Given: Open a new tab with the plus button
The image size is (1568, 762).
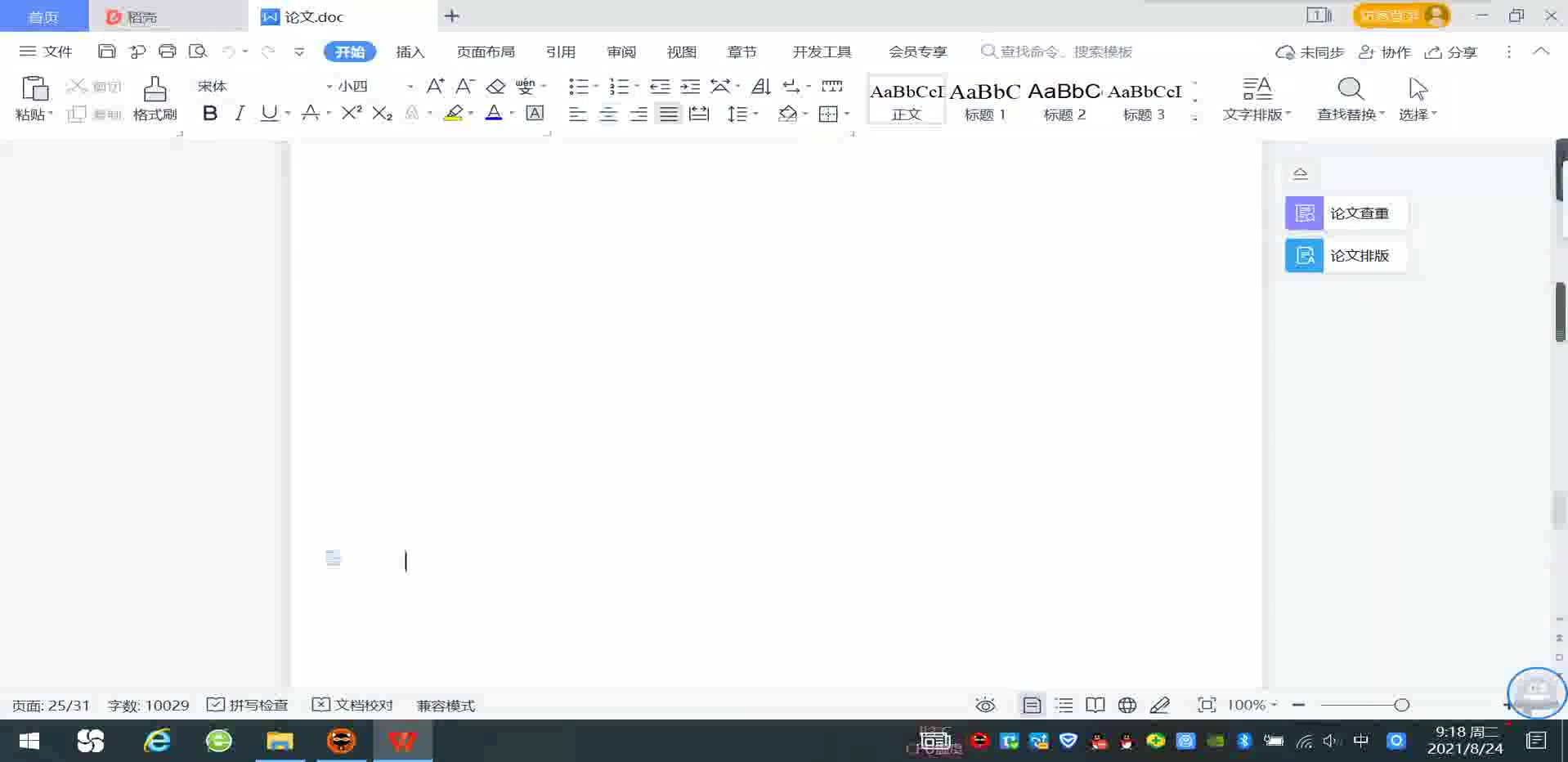Looking at the screenshot, I should 452,16.
